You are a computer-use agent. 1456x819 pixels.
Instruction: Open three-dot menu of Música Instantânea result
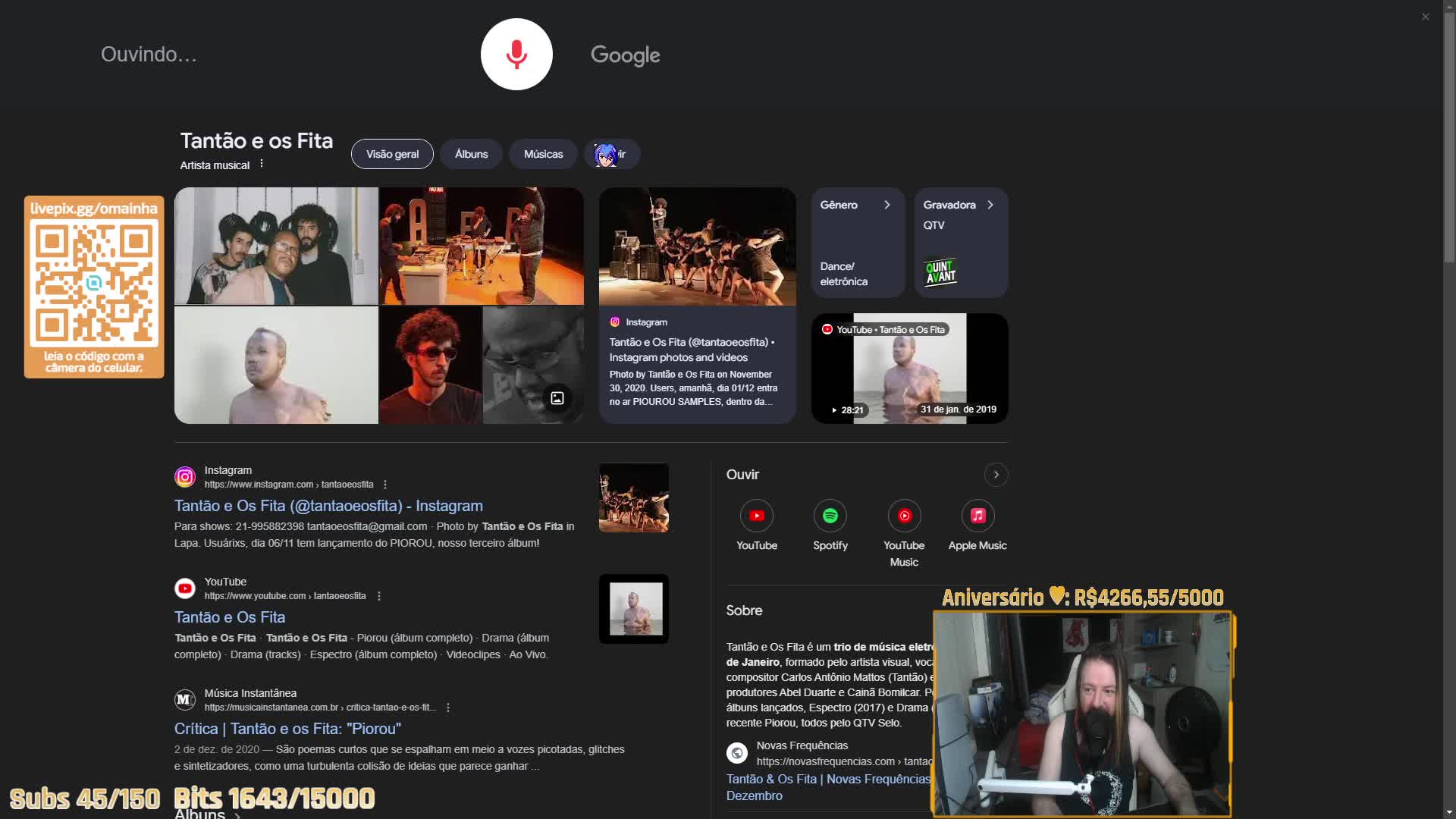[x=448, y=708]
